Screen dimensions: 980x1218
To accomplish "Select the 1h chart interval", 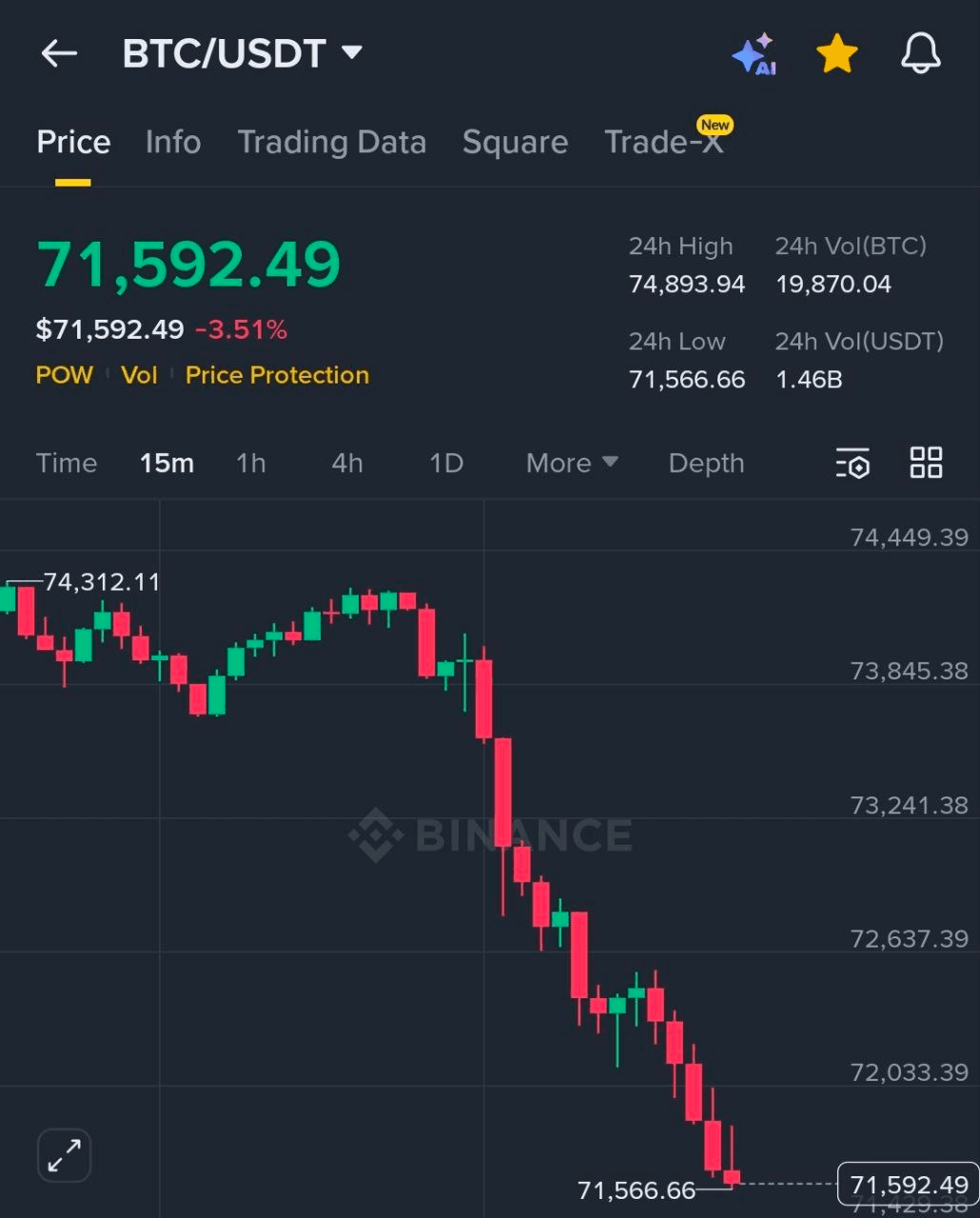I will pos(251,463).
